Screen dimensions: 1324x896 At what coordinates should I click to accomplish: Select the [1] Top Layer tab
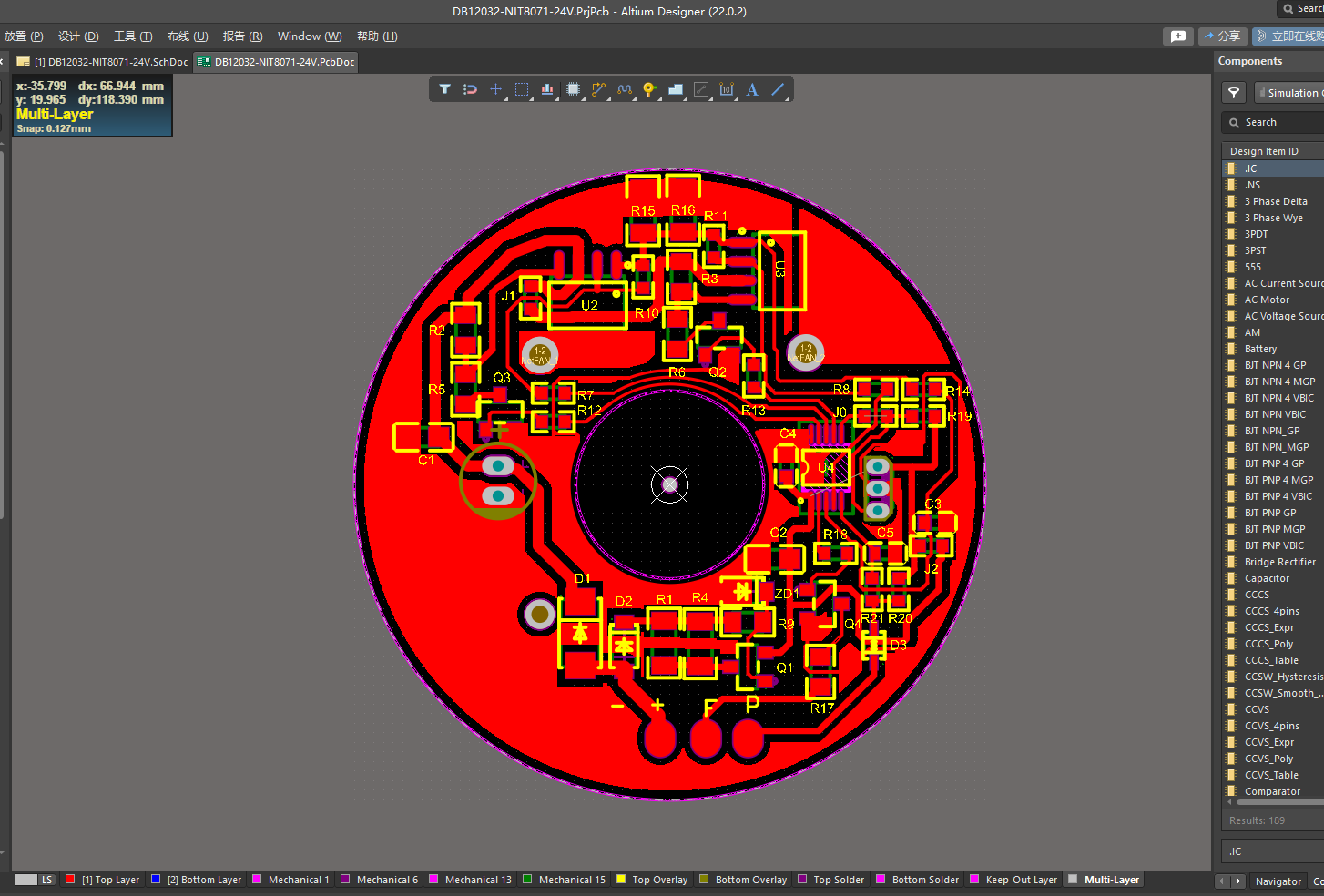(x=103, y=880)
